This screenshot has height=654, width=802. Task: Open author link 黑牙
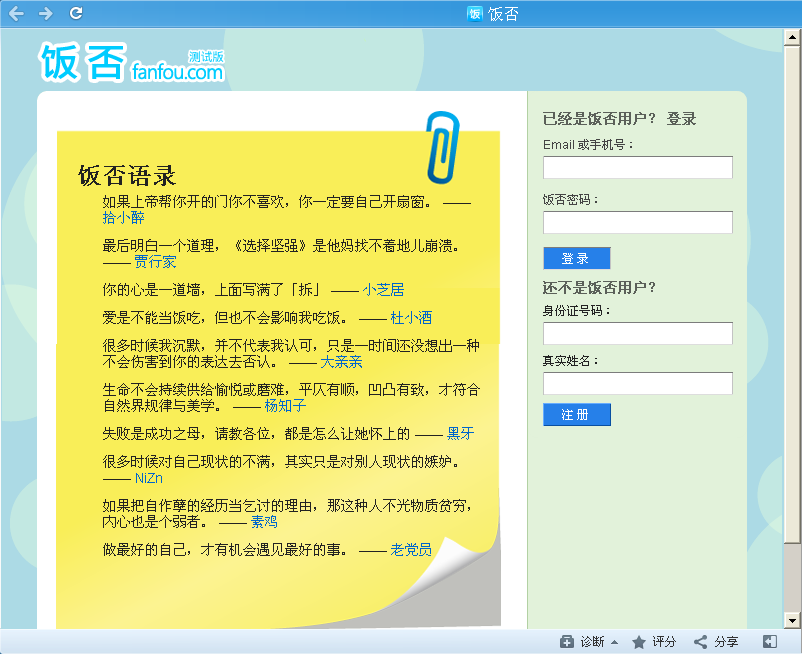click(x=460, y=434)
